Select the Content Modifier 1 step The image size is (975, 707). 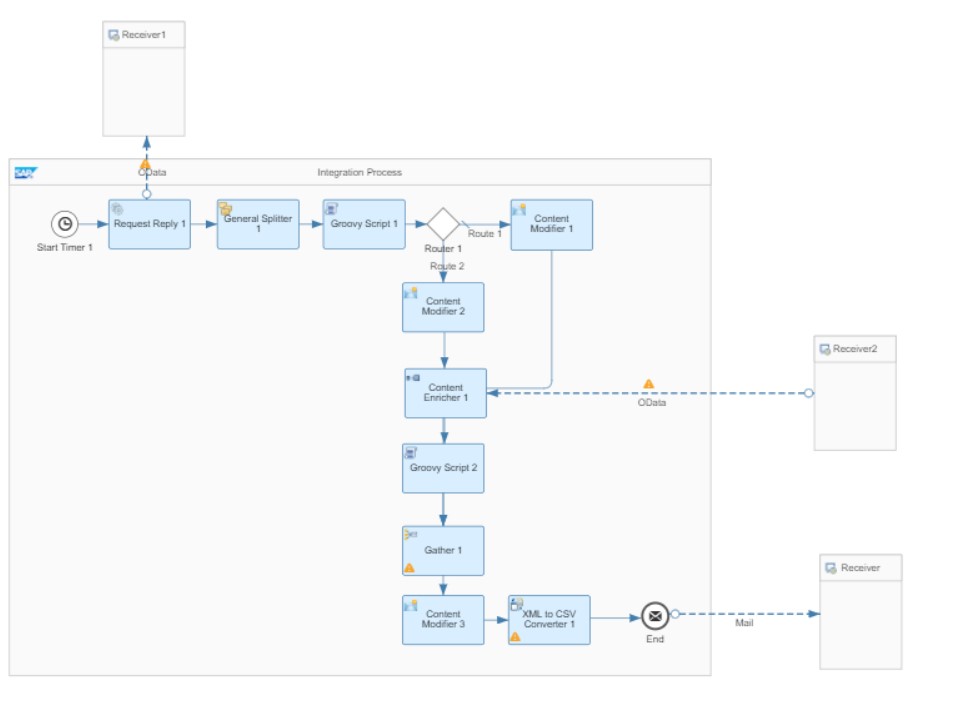552,224
